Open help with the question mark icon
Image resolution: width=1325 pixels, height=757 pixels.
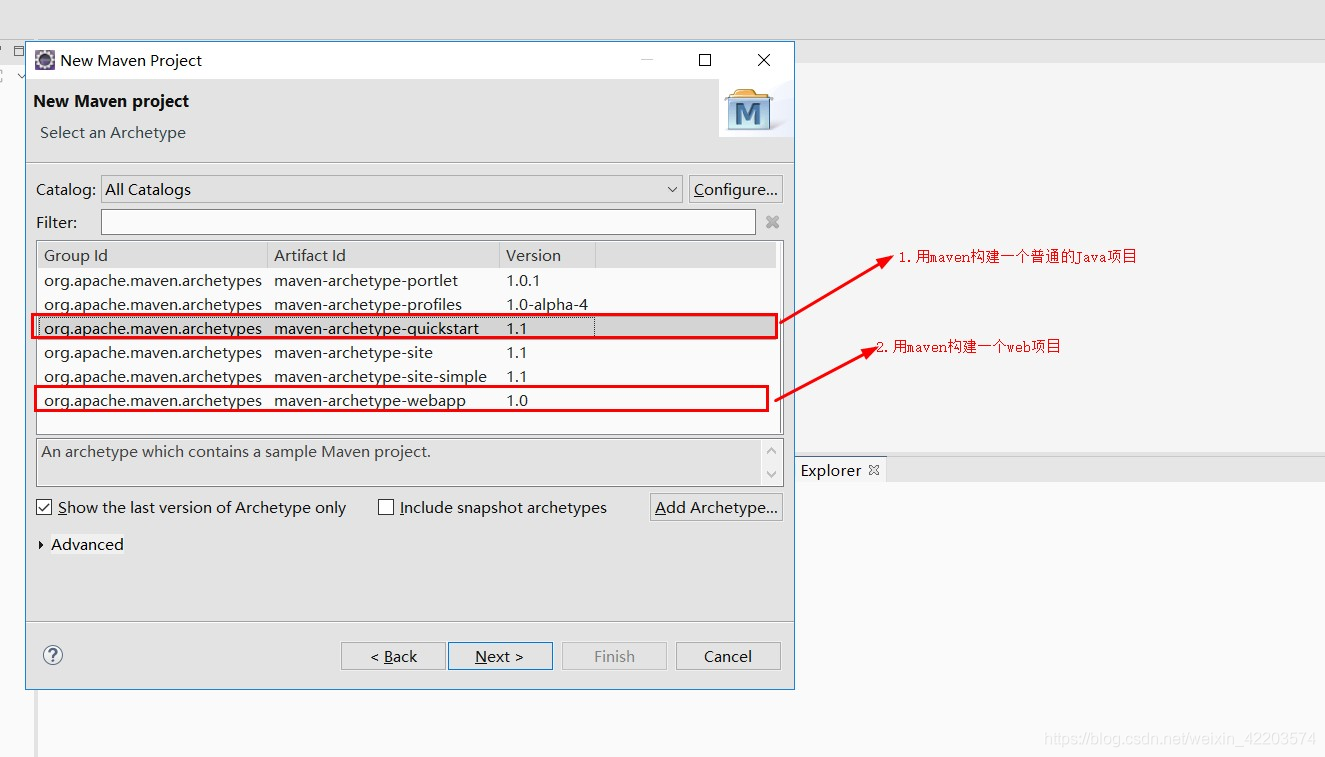click(53, 655)
